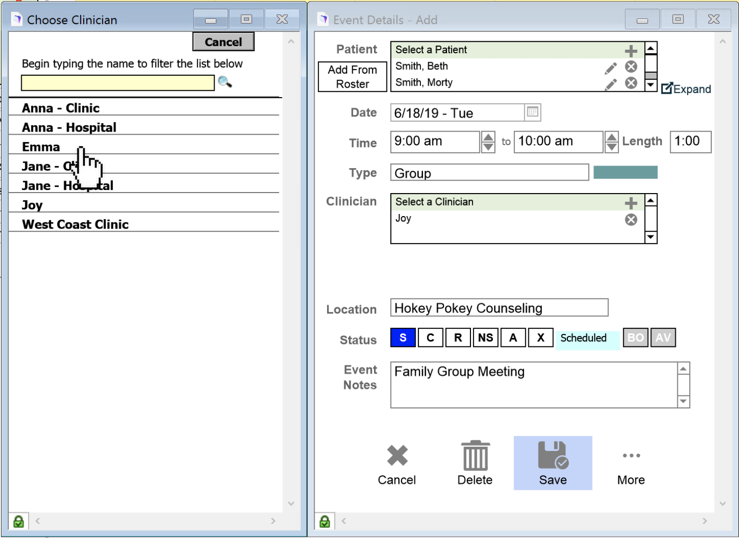Click the pencil icon next to Smith, Beth
The width and height of the screenshot is (739, 538).
[x=610, y=67]
